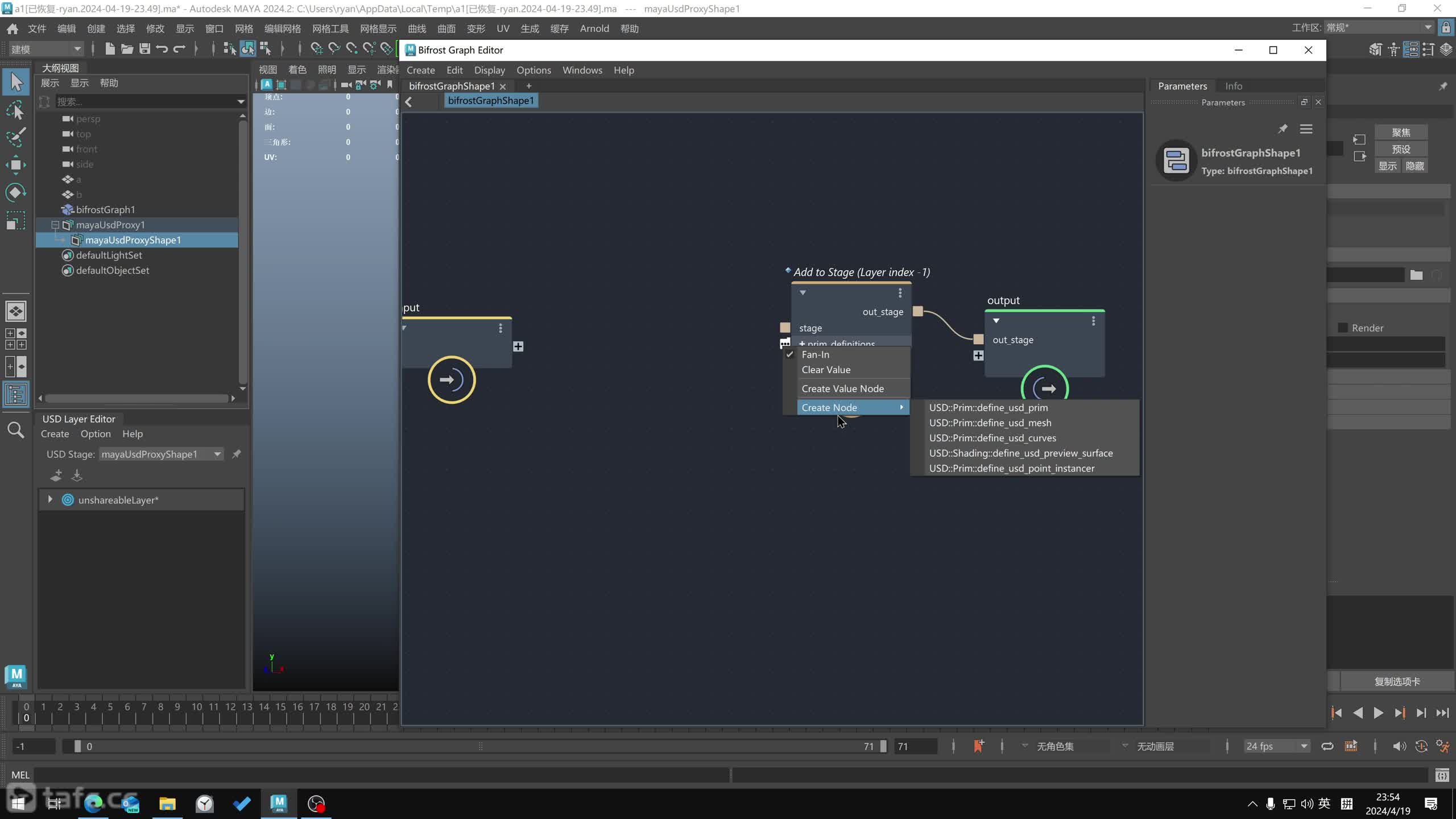Click the Maya home icon in menu bar
1456x819 pixels.
pos(12,28)
